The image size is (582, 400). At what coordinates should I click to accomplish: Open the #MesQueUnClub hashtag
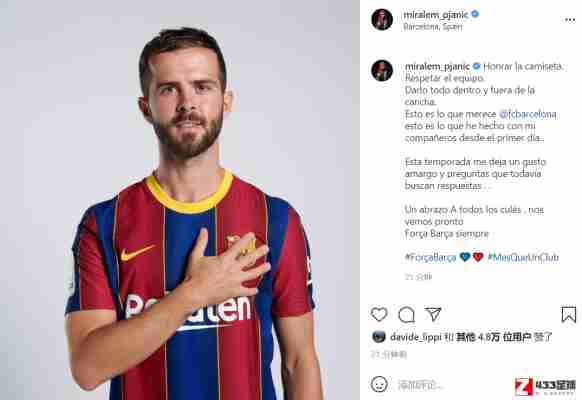[523, 257]
